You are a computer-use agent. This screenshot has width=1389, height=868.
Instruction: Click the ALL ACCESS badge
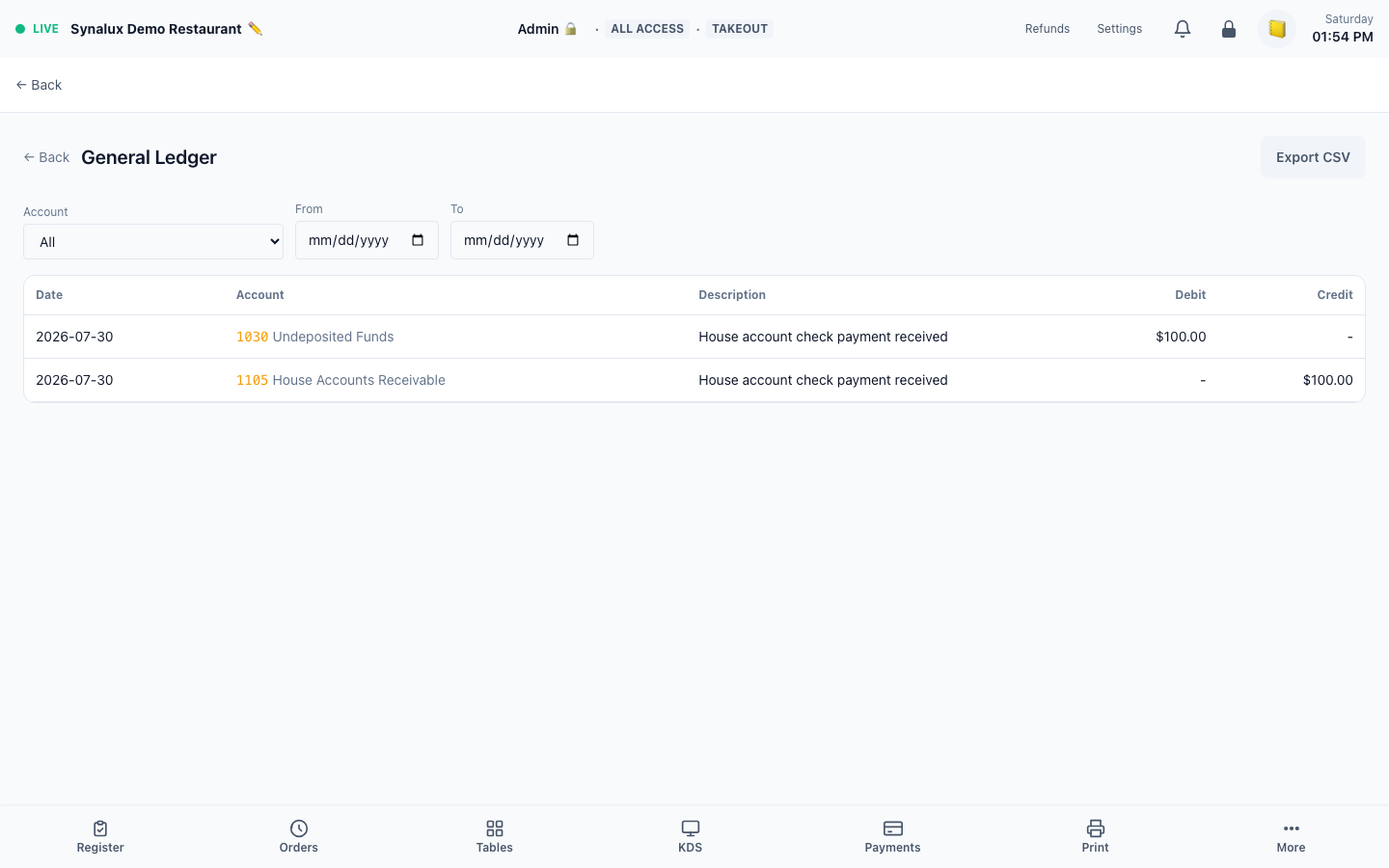click(x=647, y=29)
